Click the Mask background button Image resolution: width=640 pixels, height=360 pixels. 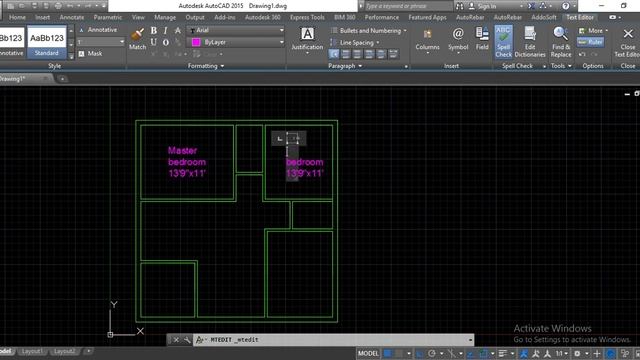(x=91, y=53)
